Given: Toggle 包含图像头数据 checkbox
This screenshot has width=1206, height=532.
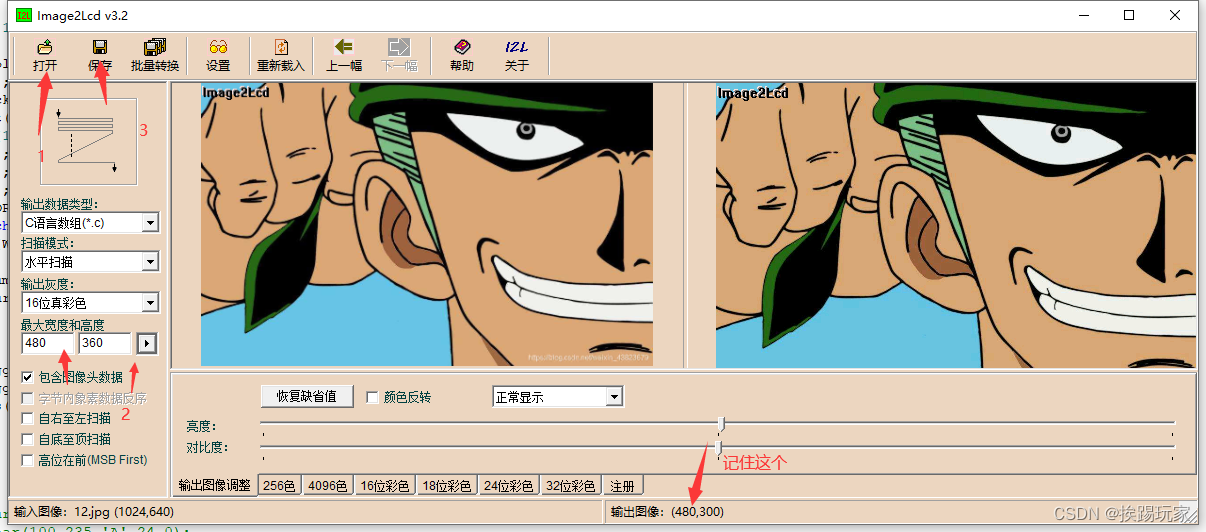Looking at the screenshot, I should tap(28, 377).
